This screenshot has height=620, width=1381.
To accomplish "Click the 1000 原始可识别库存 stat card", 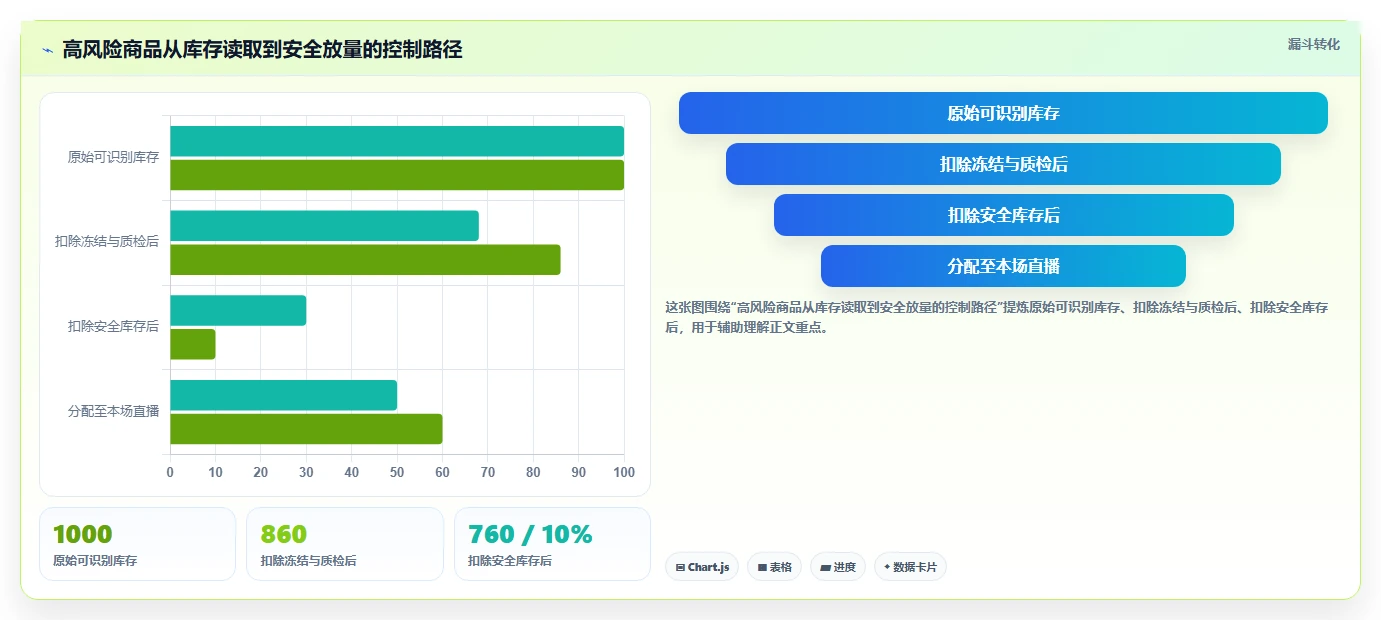I will point(137,544).
